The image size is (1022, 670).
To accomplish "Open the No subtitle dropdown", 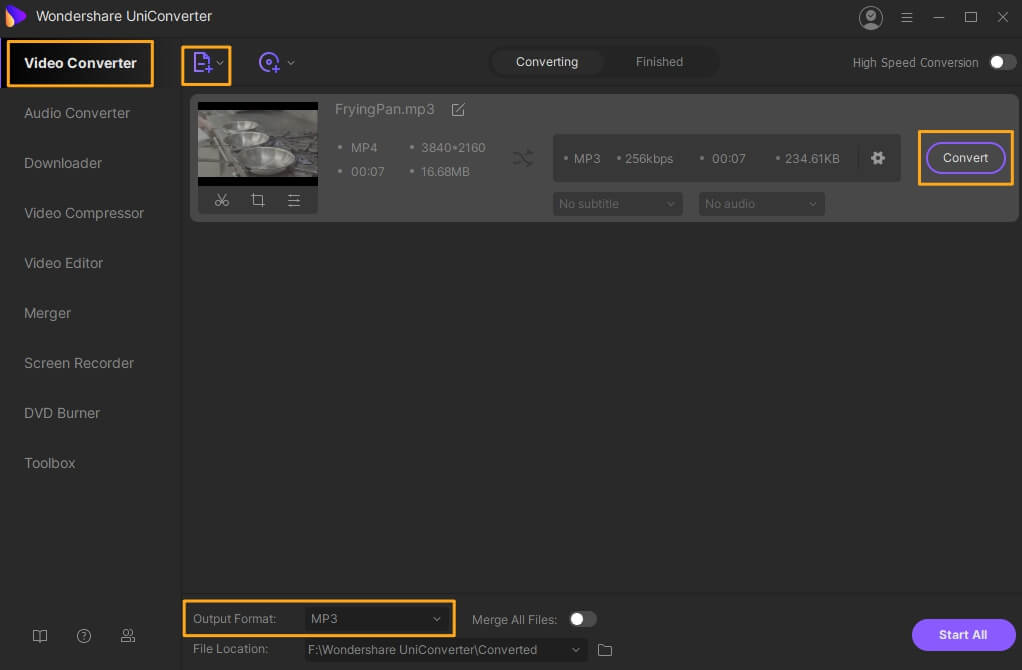I will coord(617,204).
